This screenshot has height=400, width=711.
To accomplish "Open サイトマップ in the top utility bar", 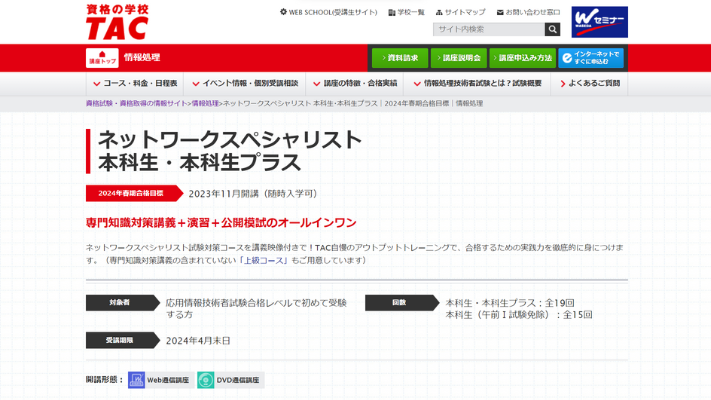I will pyautogui.click(x=460, y=12).
